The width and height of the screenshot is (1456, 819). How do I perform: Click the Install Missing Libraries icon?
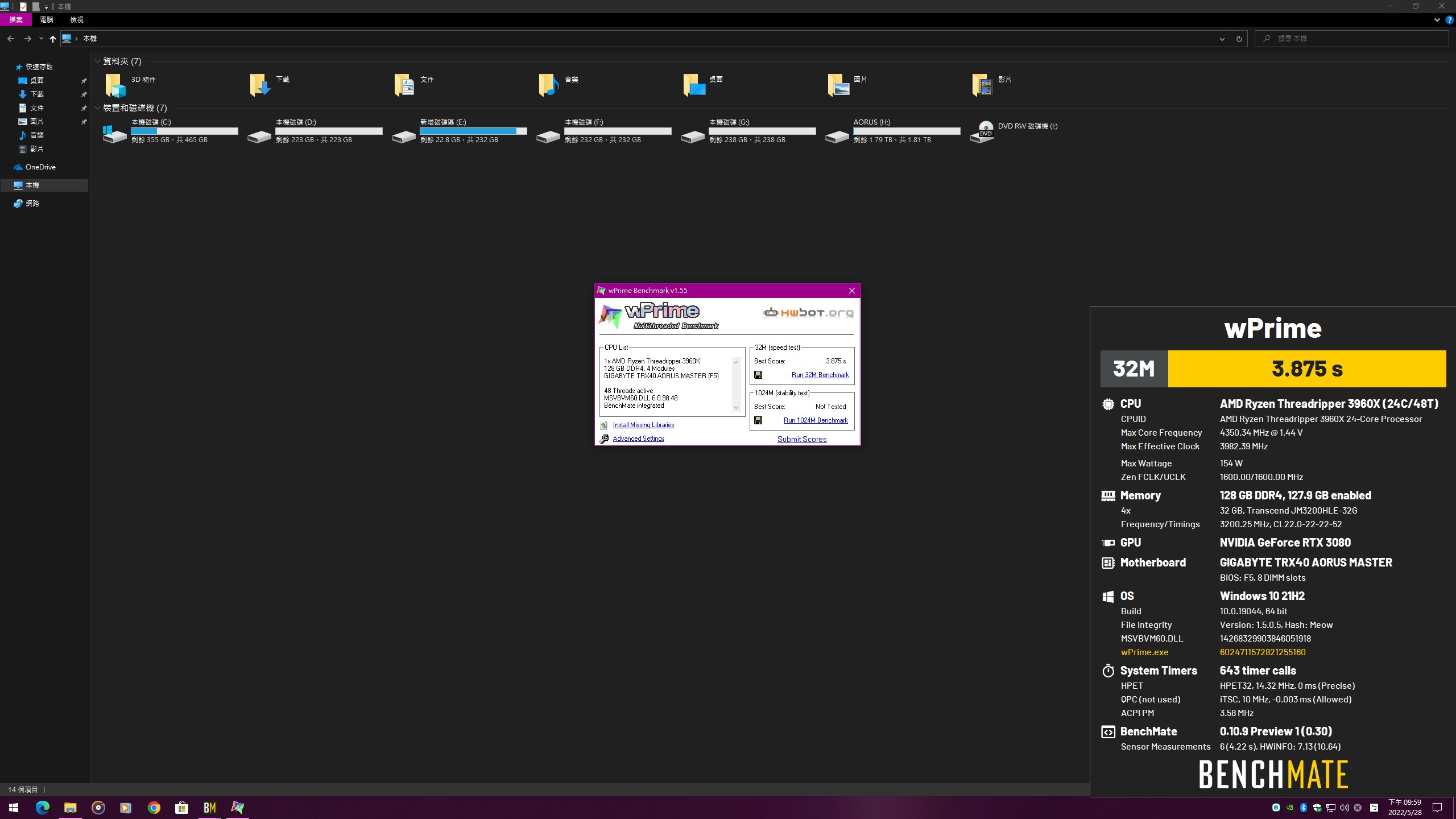604,425
